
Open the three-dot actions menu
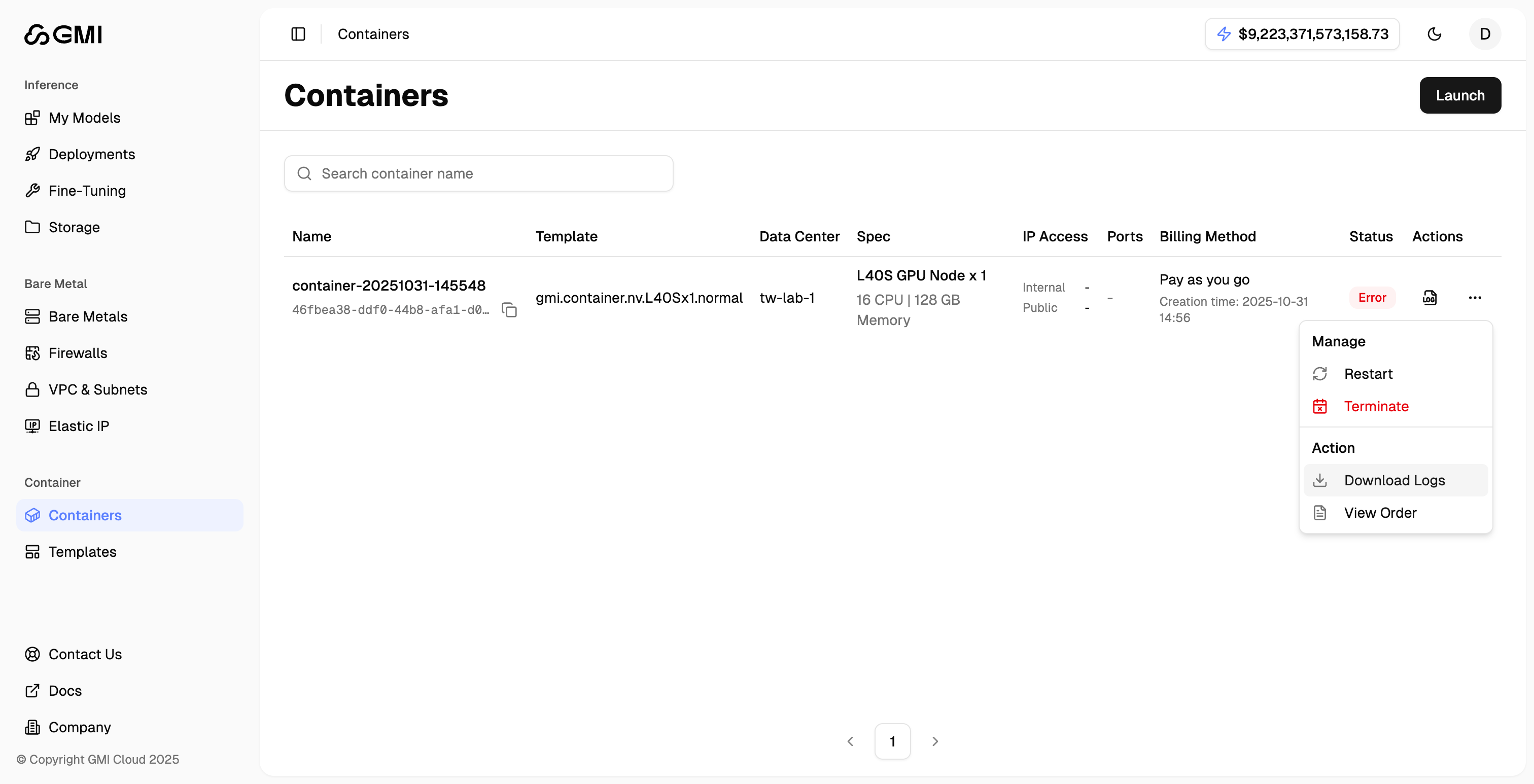[1475, 298]
